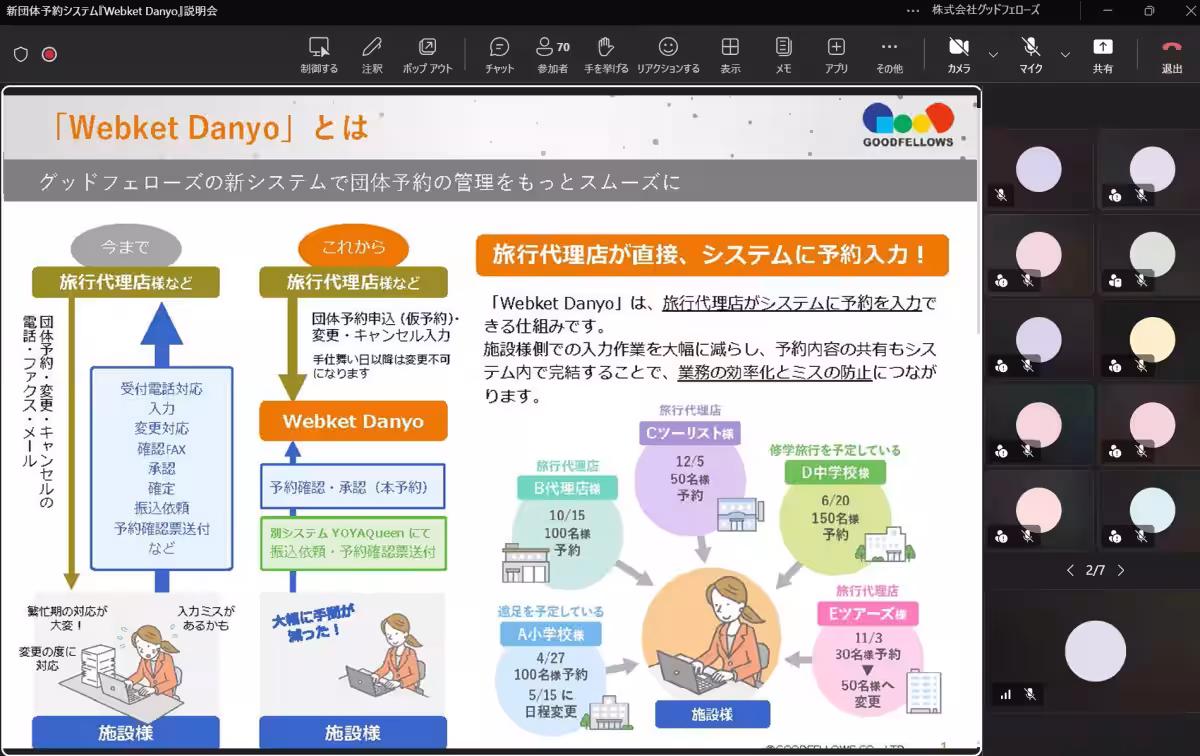Click the shield security icon at top left

[20, 54]
